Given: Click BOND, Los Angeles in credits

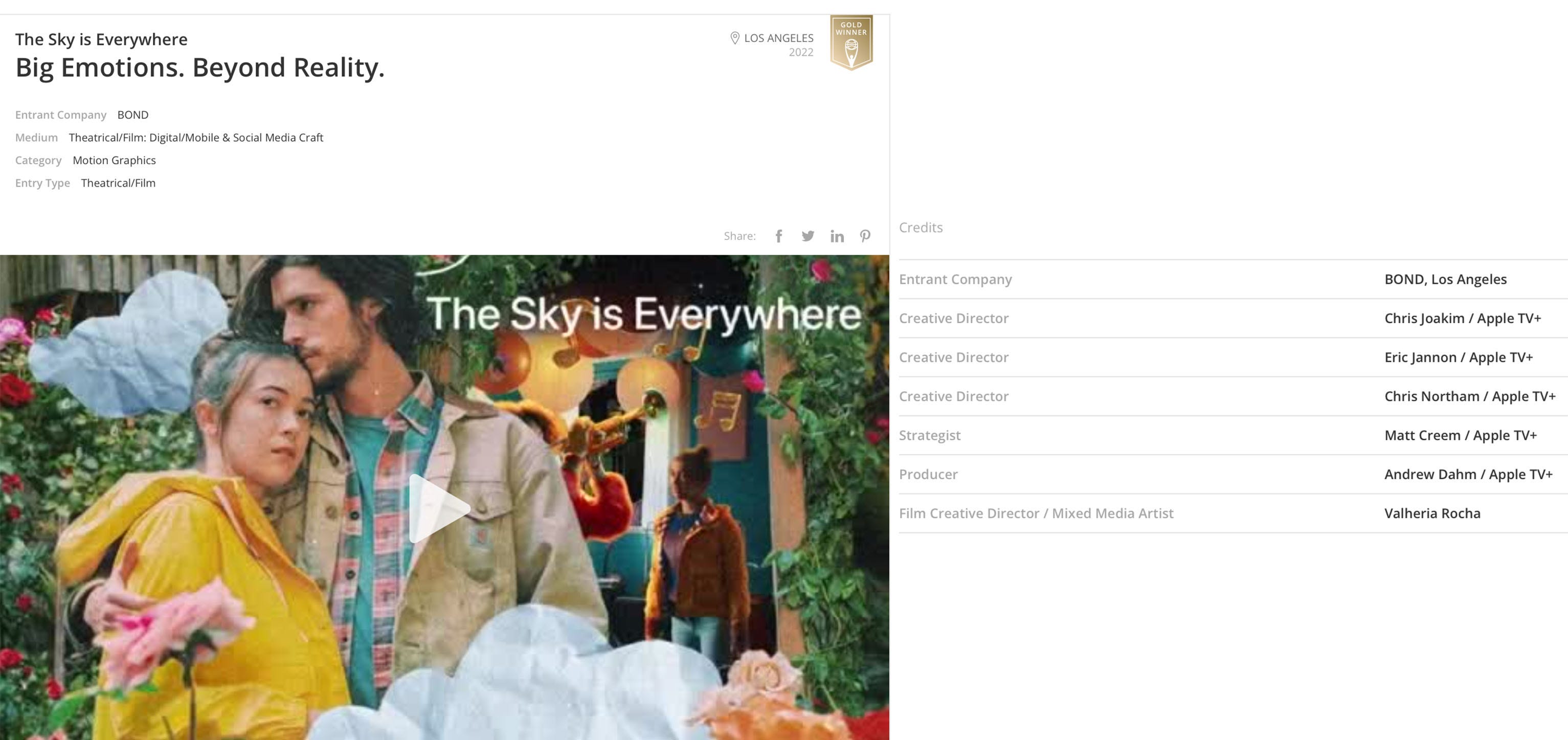Looking at the screenshot, I should pyautogui.click(x=1445, y=279).
